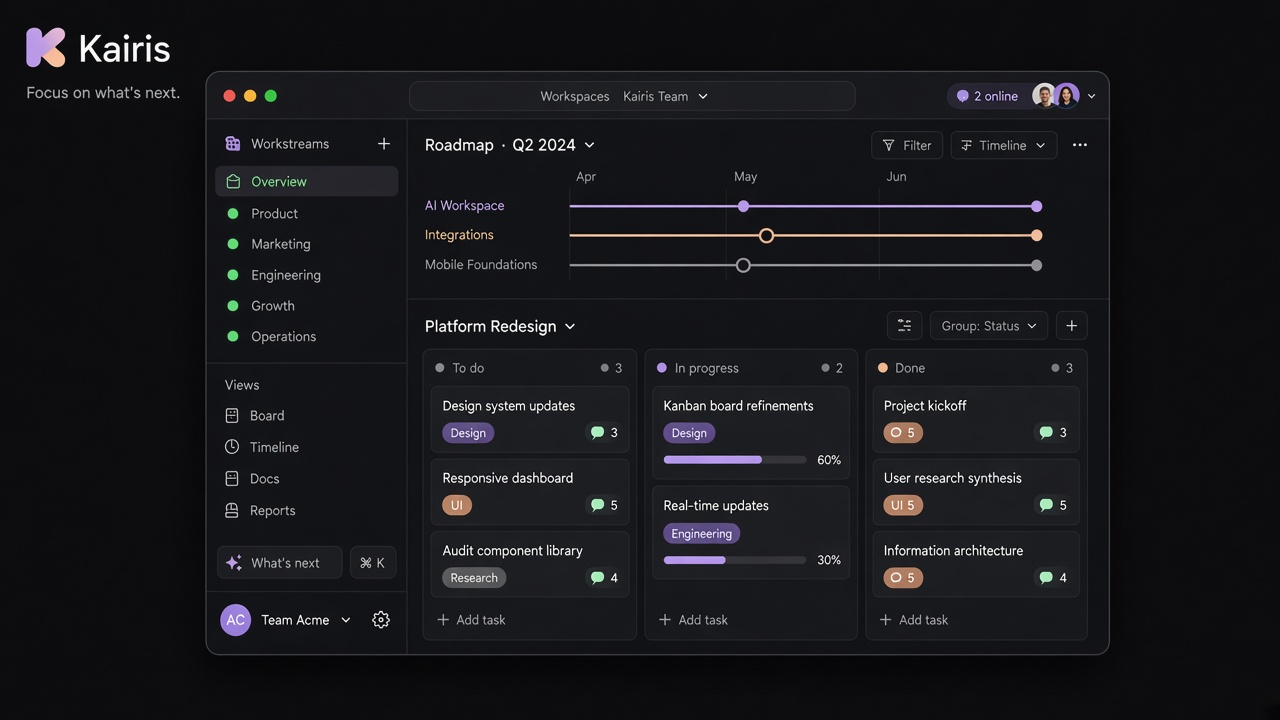This screenshot has height=720, width=1280.
Task: Click the AC team avatar
Action: [235, 620]
